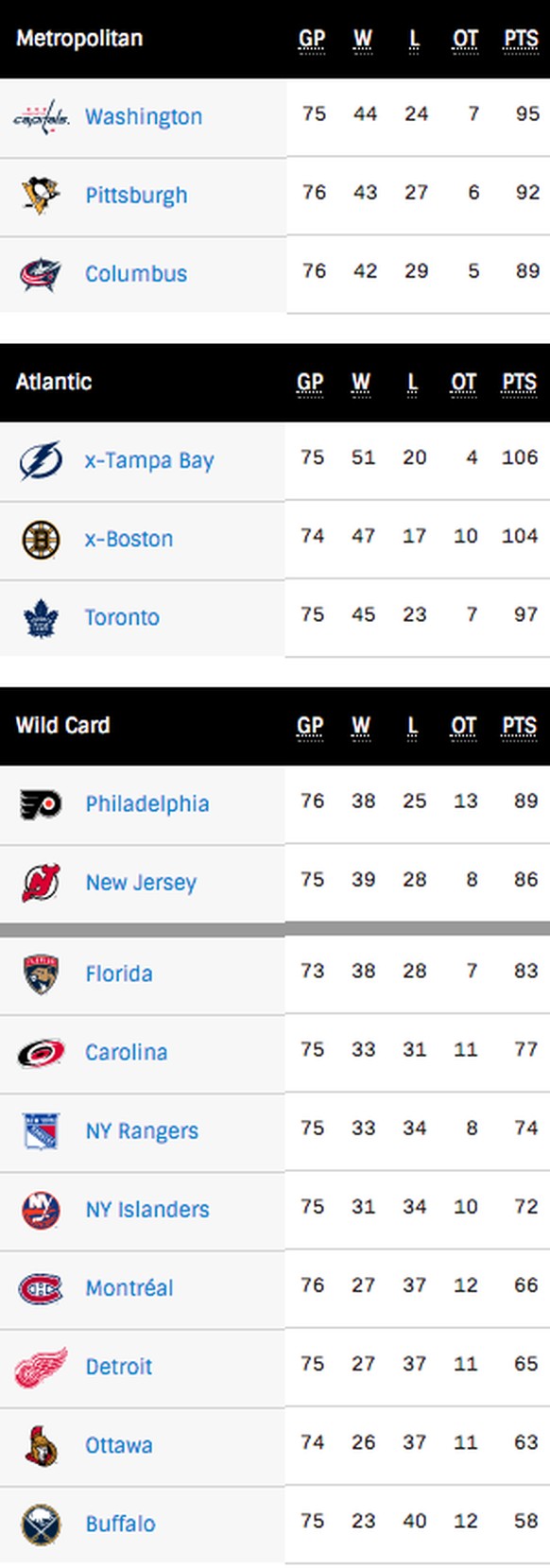Open the Ottawa team link

[x=119, y=1445]
